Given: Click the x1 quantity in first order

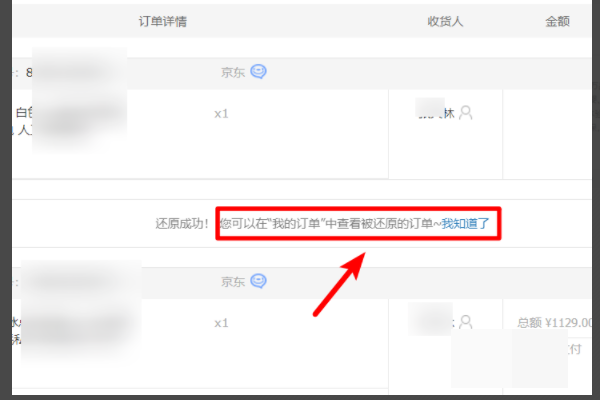Looking at the screenshot, I should (x=221, y=114).
